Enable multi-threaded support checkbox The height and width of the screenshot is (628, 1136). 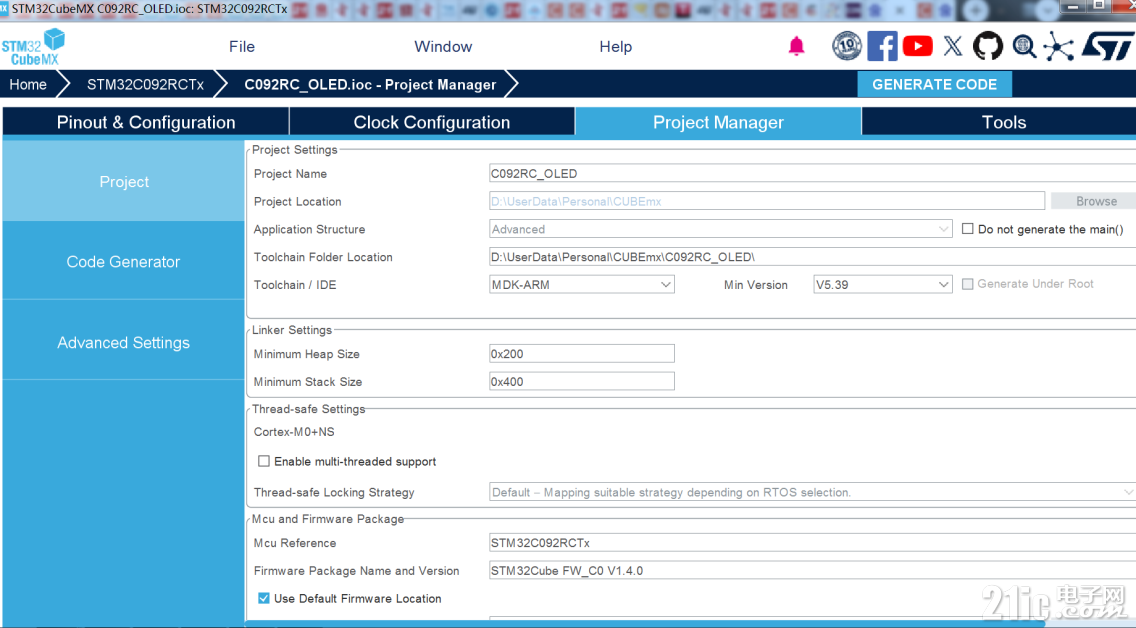pos(264,461)
